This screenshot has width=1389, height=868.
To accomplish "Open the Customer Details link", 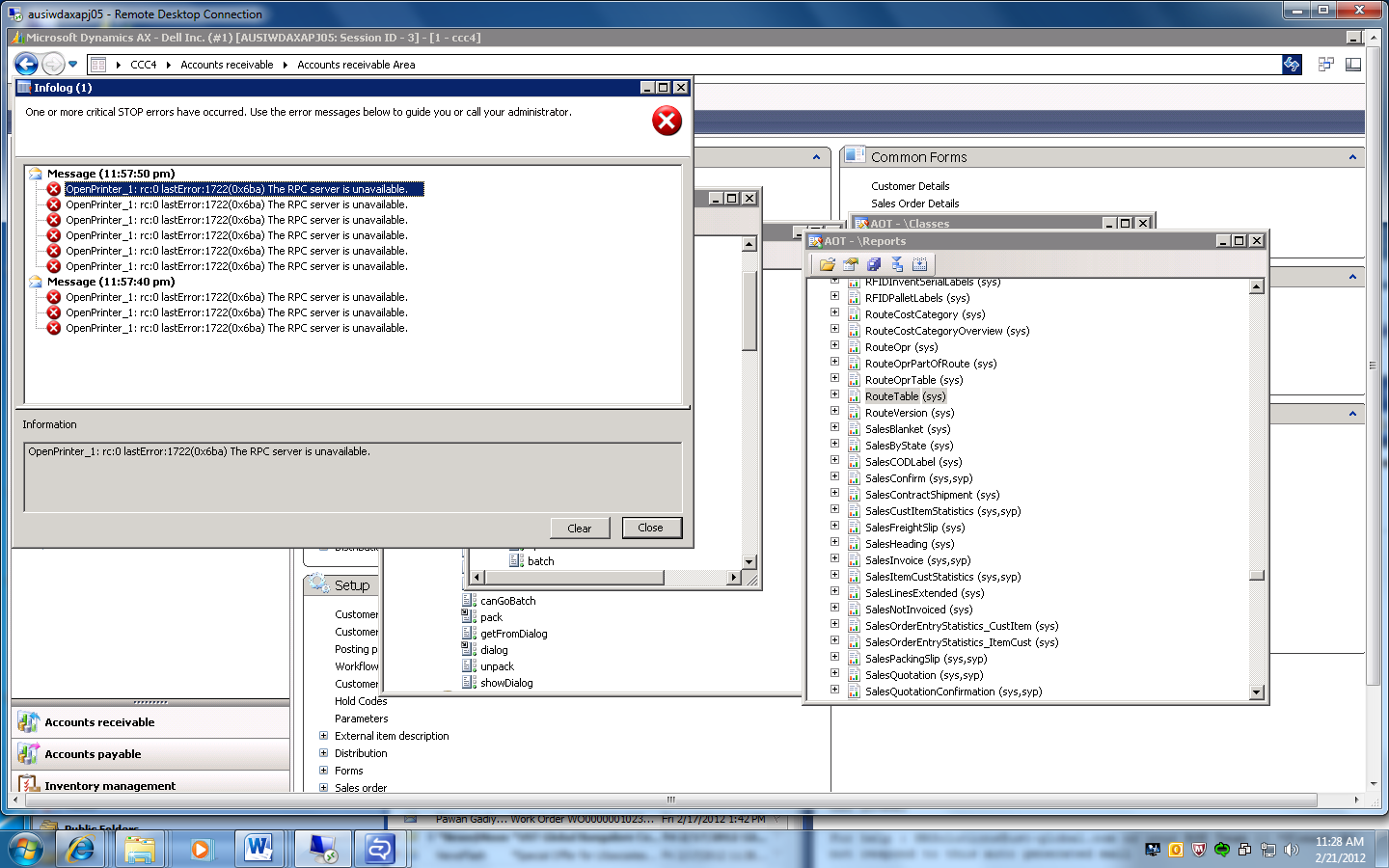I will (x=911, y=186).
